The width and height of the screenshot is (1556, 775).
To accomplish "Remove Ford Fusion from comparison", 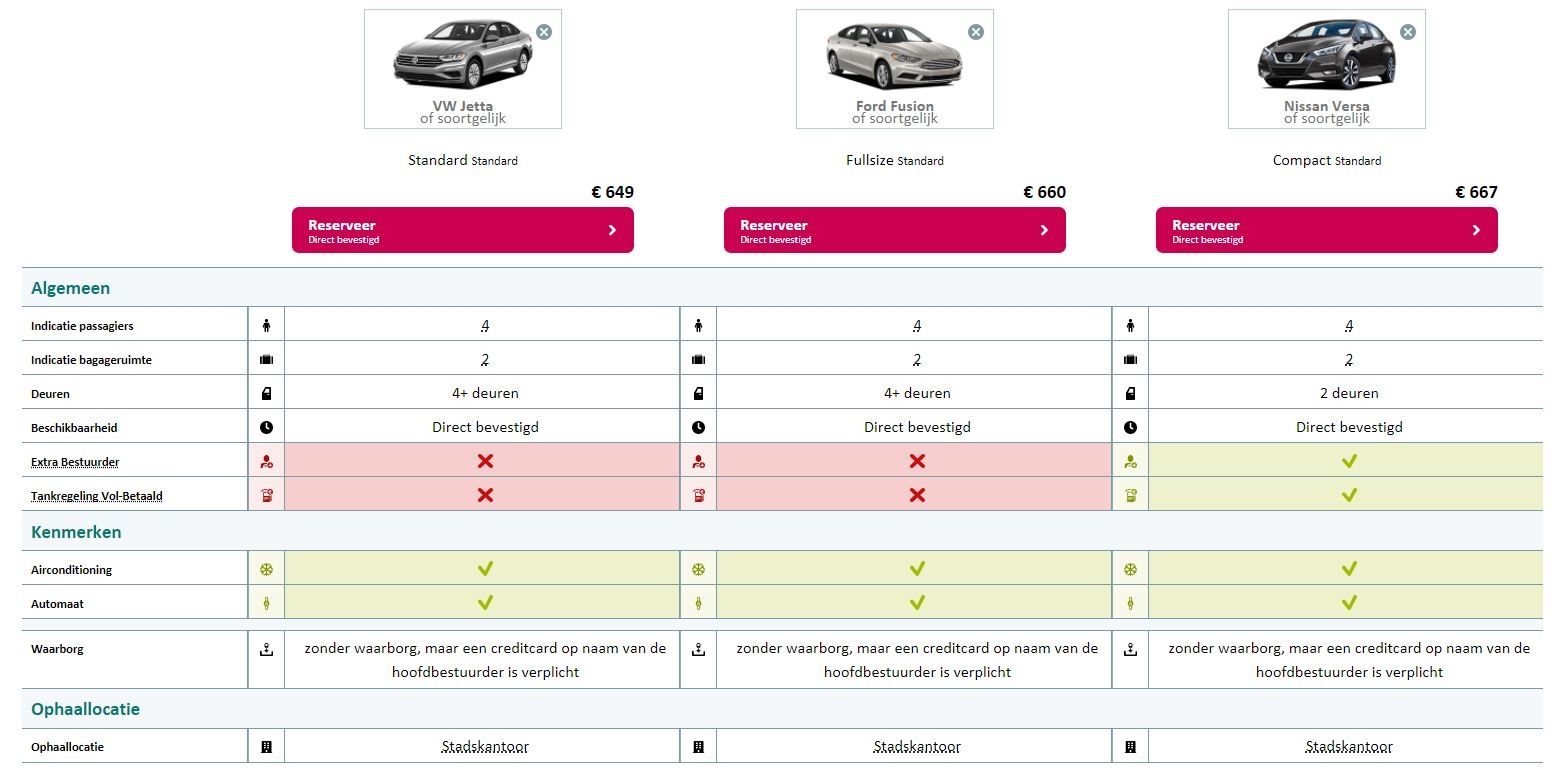I will [x=976, y=32].
